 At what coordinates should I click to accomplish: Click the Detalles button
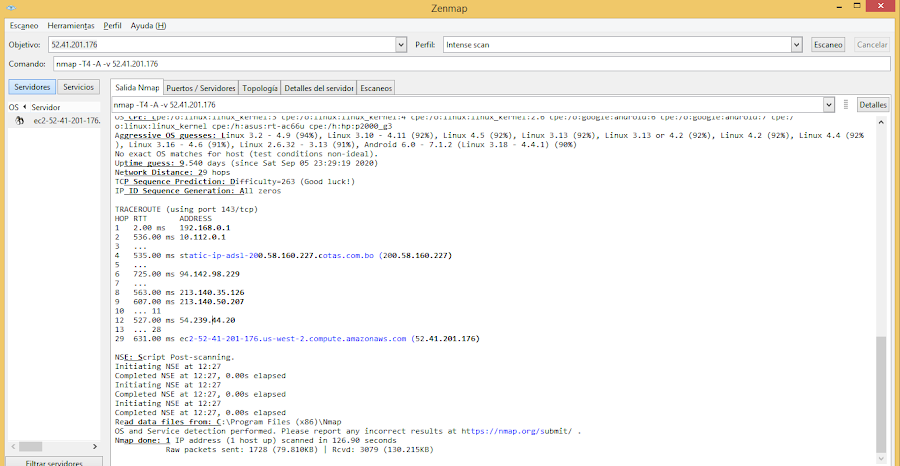coord(873,105)
